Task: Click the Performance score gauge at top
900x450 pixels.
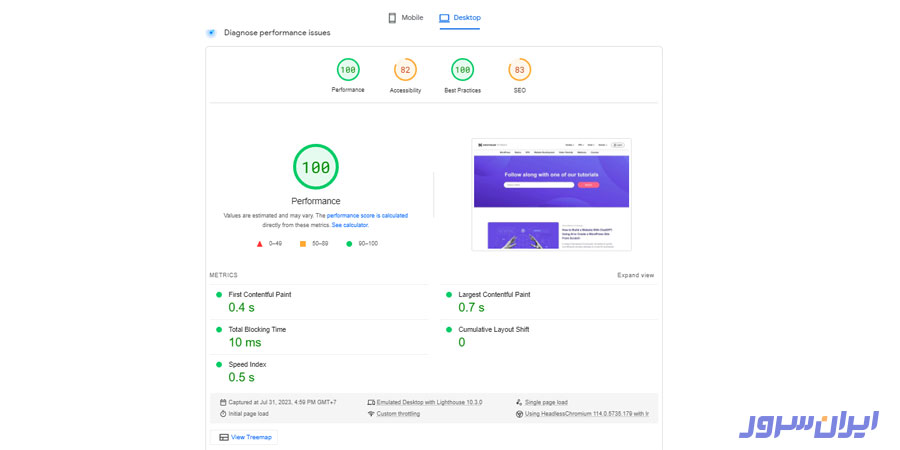Action: coord(348,70)
